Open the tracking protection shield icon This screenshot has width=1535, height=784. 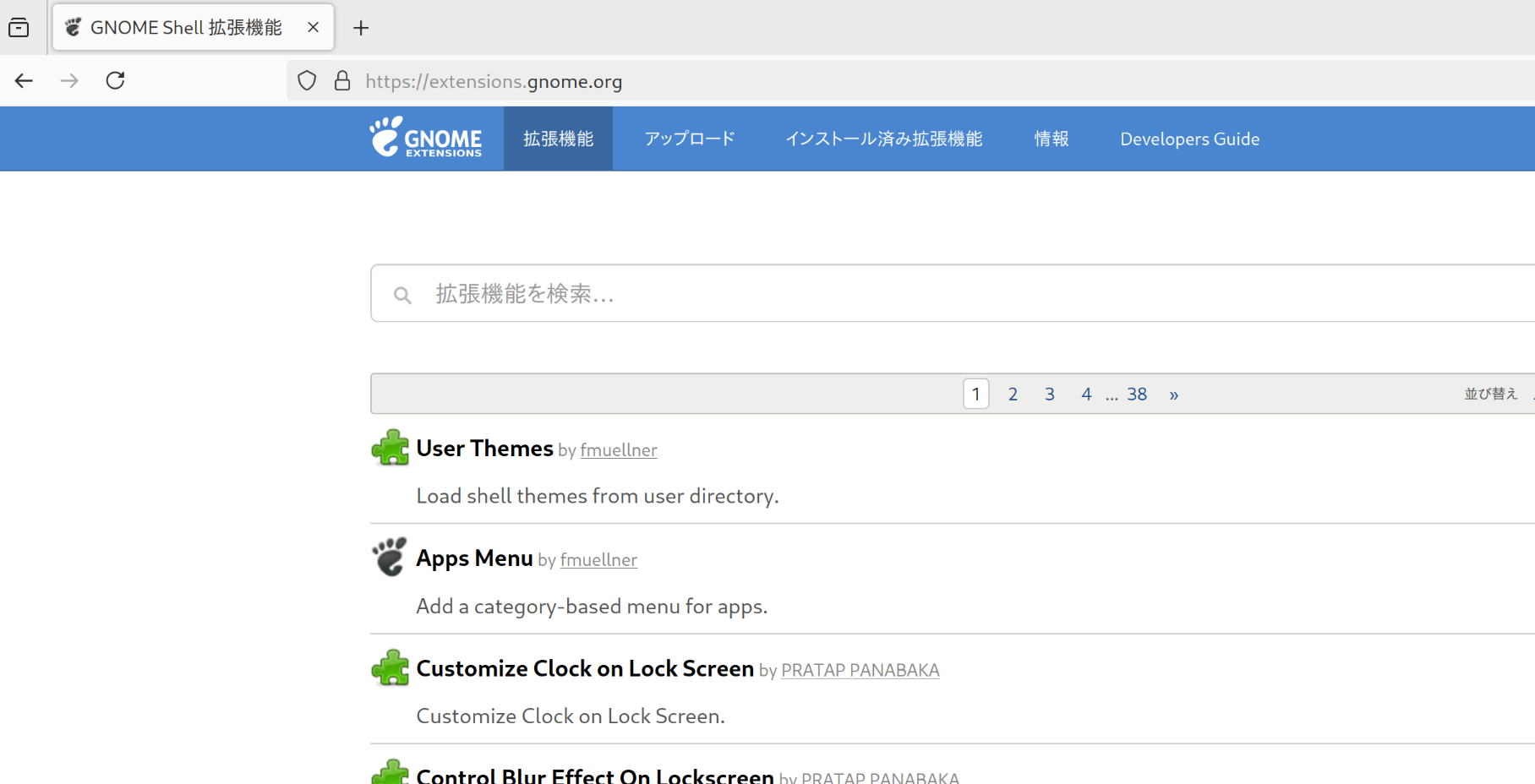point(307,81)
